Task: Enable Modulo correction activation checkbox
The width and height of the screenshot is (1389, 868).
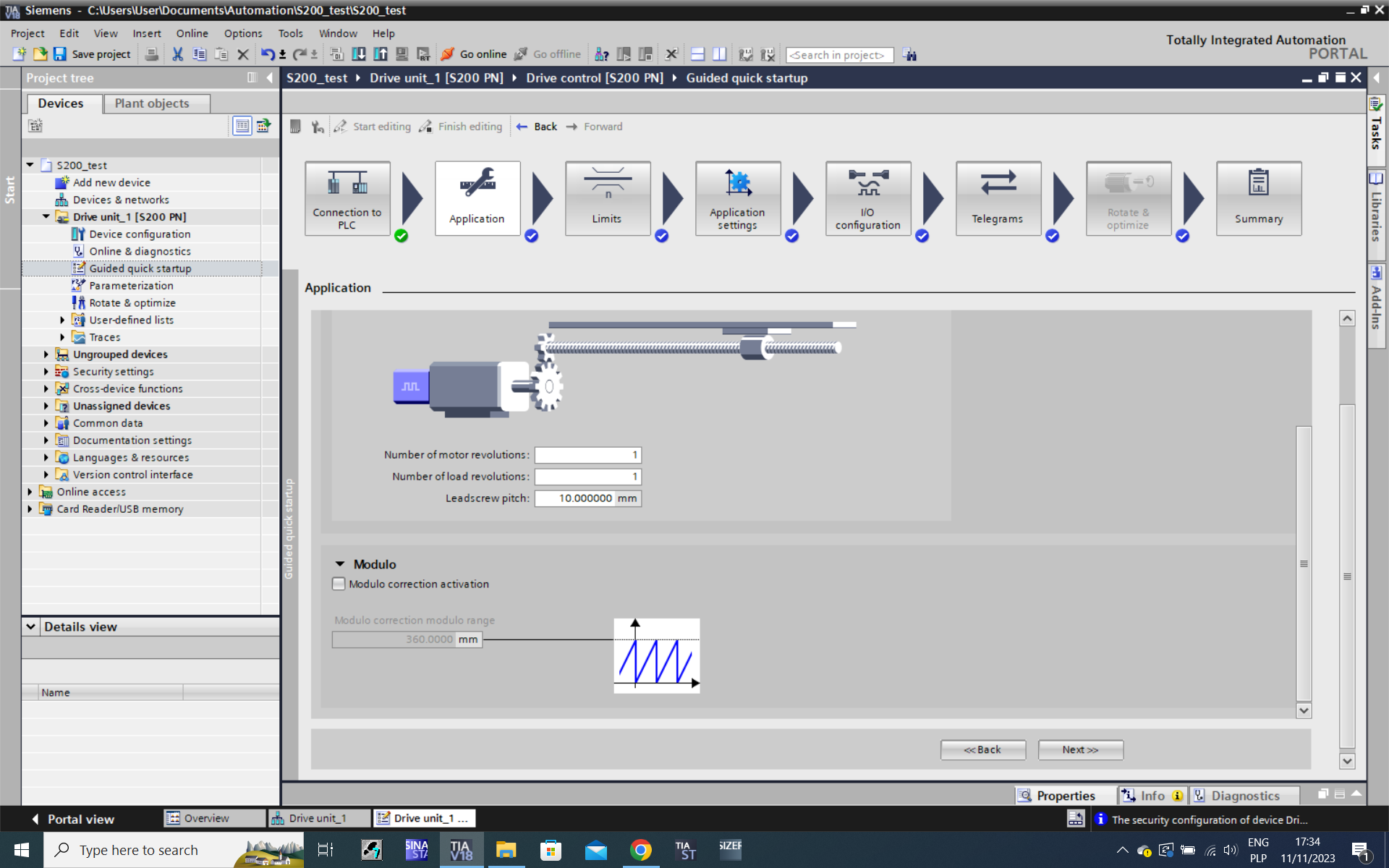Action: click(x=339, y=584)
